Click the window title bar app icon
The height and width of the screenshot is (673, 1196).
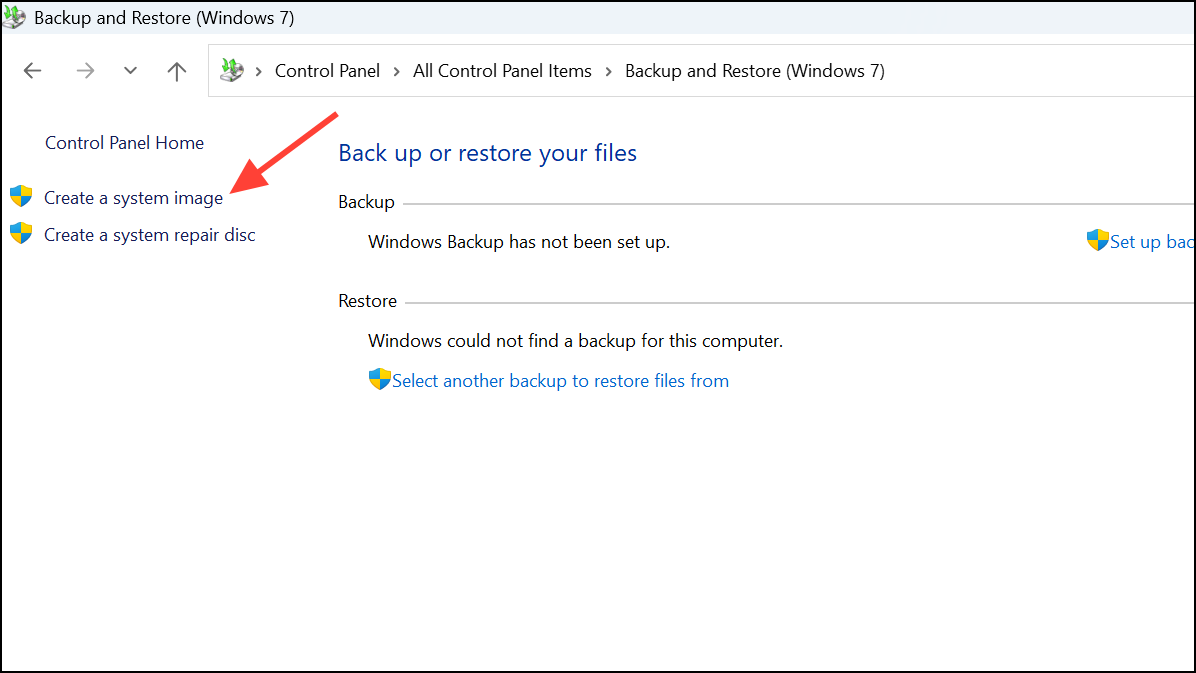pyautogui.click(x=14, y=17)
